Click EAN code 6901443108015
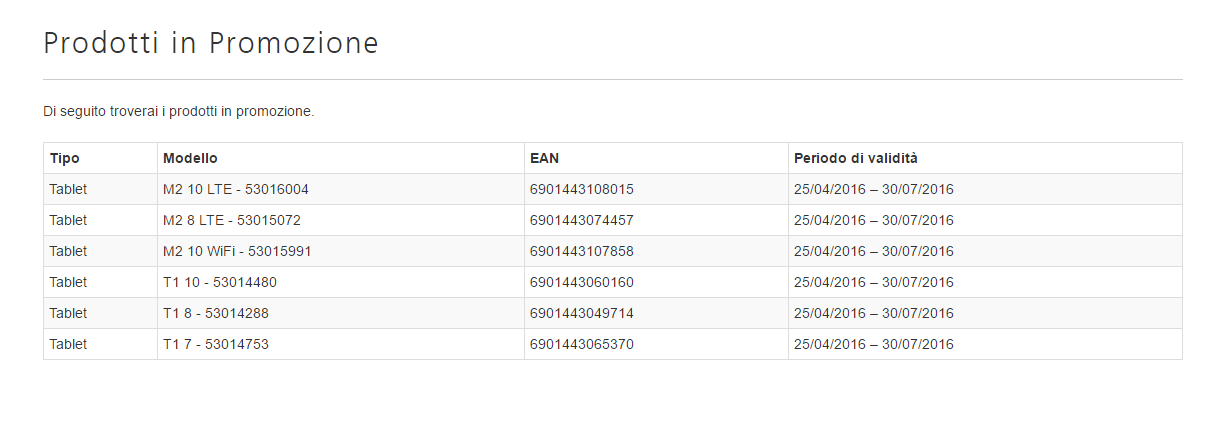This screenshot has width=1229, height=424. point(582,189)
